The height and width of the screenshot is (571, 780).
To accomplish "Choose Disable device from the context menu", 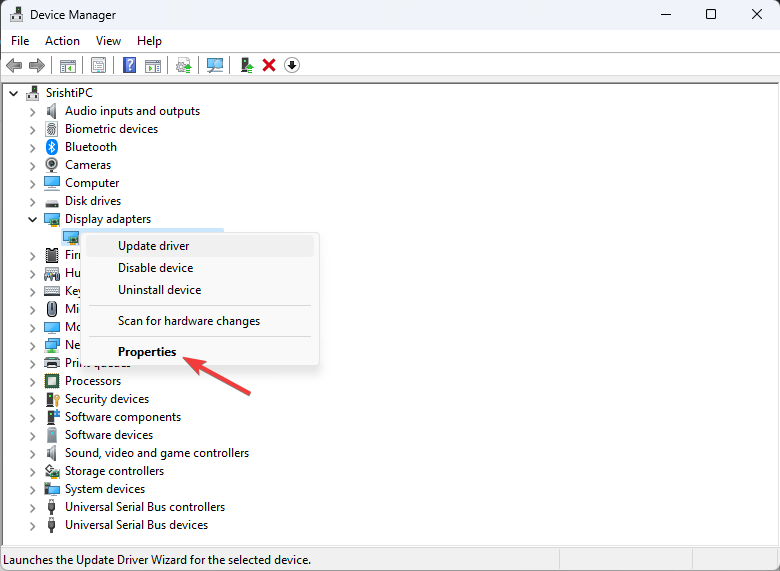I will (200, 268).
